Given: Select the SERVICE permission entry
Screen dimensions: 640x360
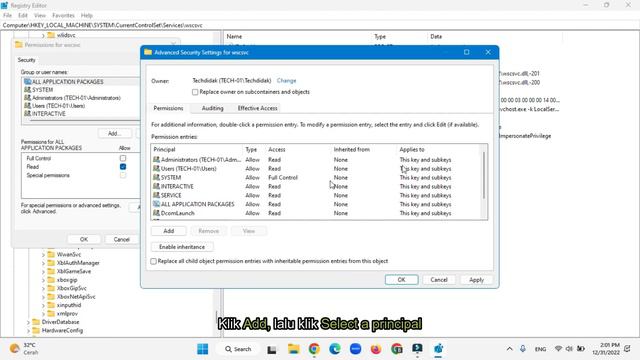Looking at the screenshot, I should click(x=315, y=196).
